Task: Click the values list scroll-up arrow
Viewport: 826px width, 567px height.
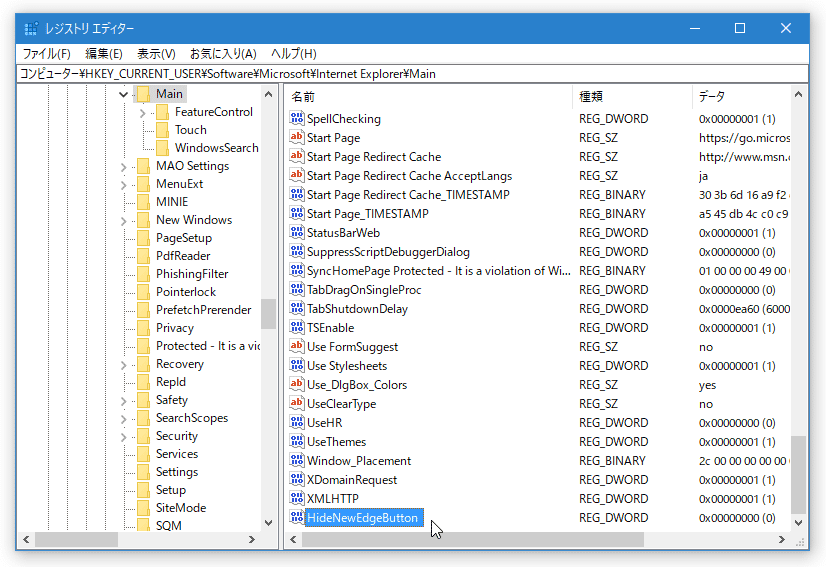Action: click(799, 95)
